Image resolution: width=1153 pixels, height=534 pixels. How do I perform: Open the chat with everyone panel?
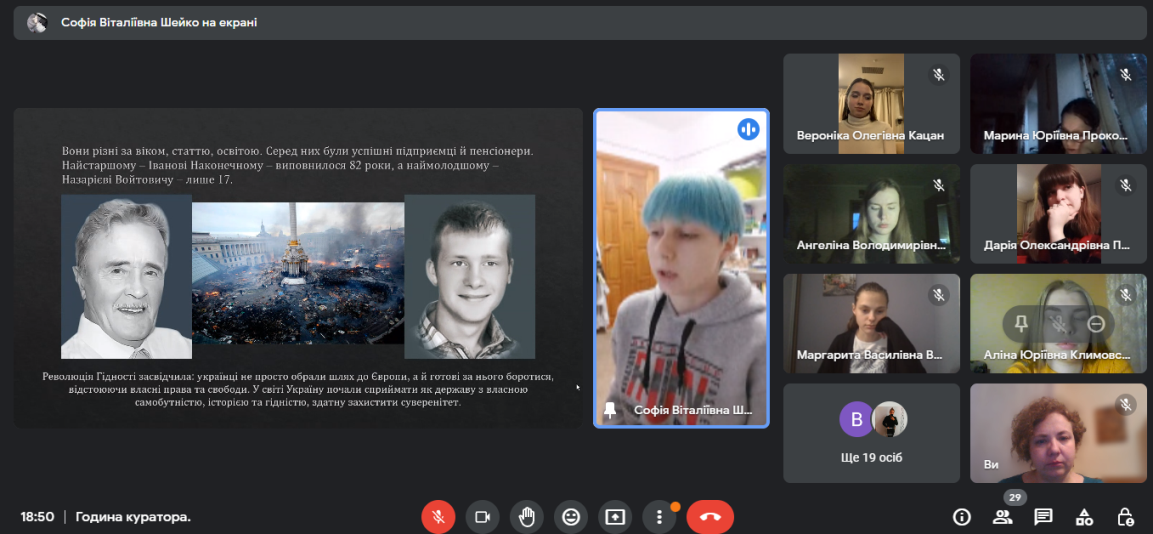1043,517
